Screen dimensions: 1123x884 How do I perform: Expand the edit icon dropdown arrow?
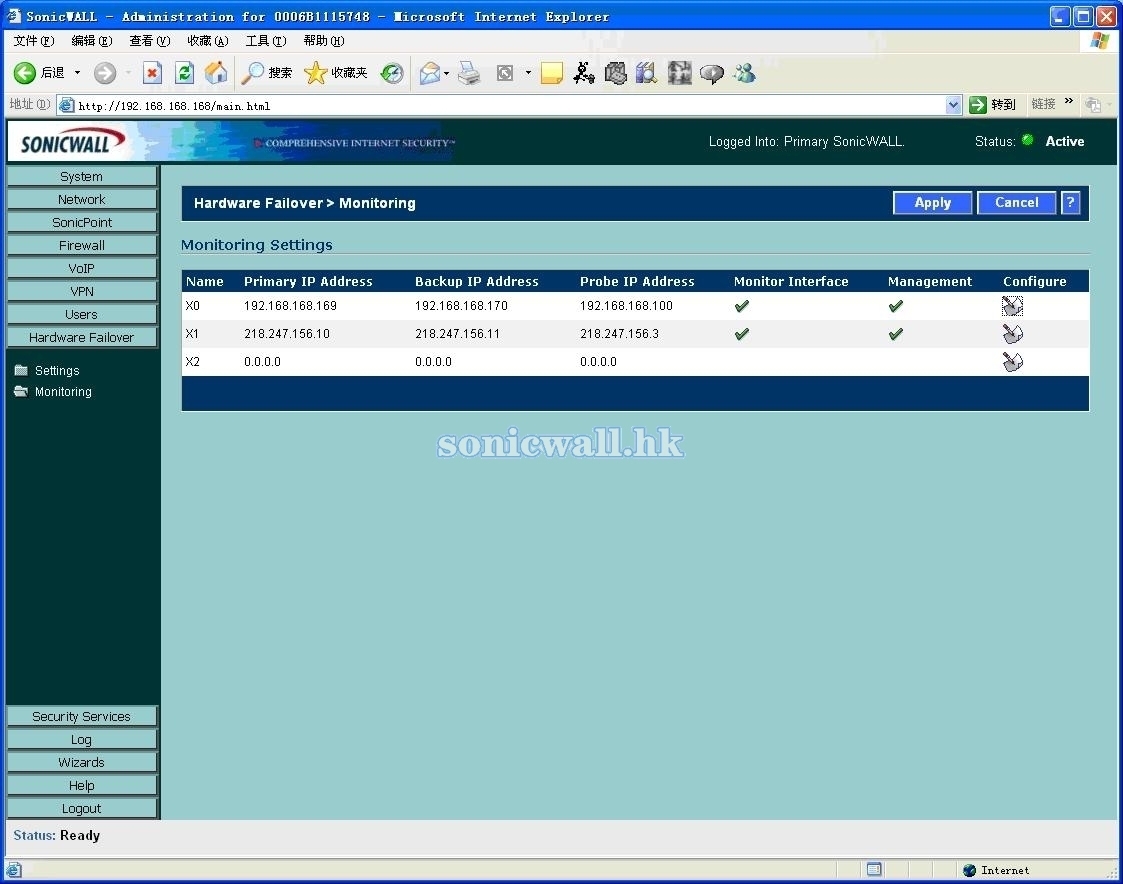528,72
